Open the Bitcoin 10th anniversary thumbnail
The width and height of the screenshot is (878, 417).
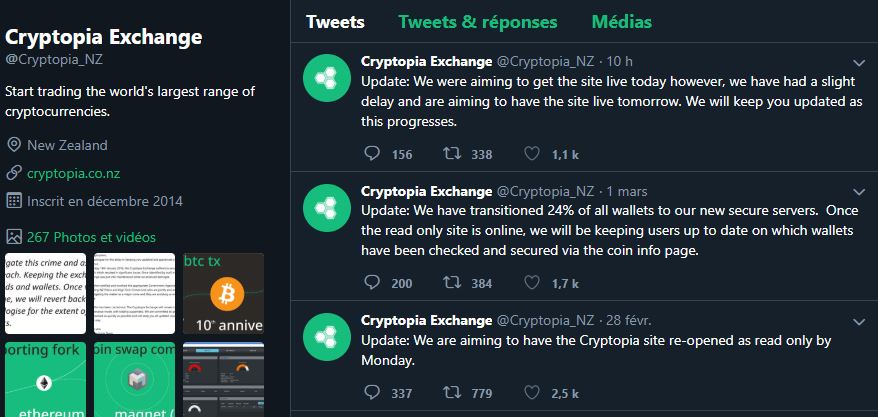[x=223, y=293]
